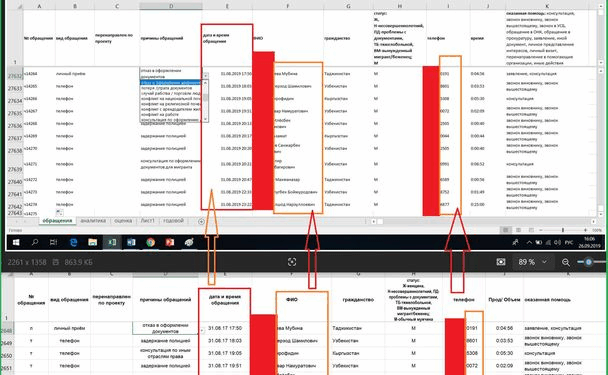Screen dimensions: 608x375
Task: Launch Google Chrome from taskbar
Action: 150,242
